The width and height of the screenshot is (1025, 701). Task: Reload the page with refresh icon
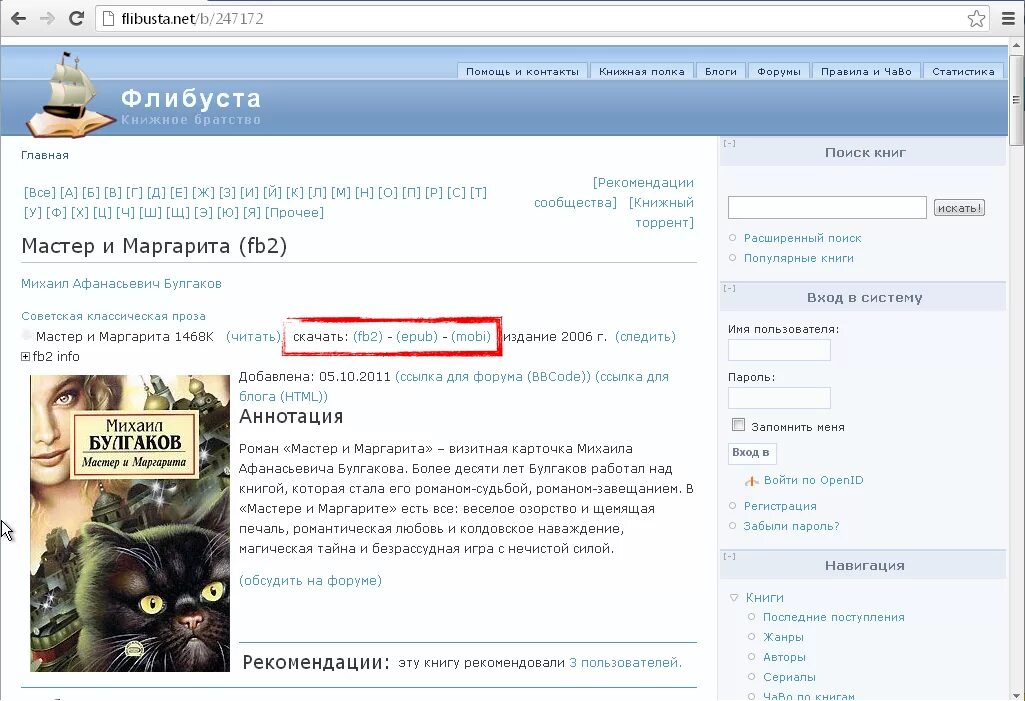coord(76,18)
